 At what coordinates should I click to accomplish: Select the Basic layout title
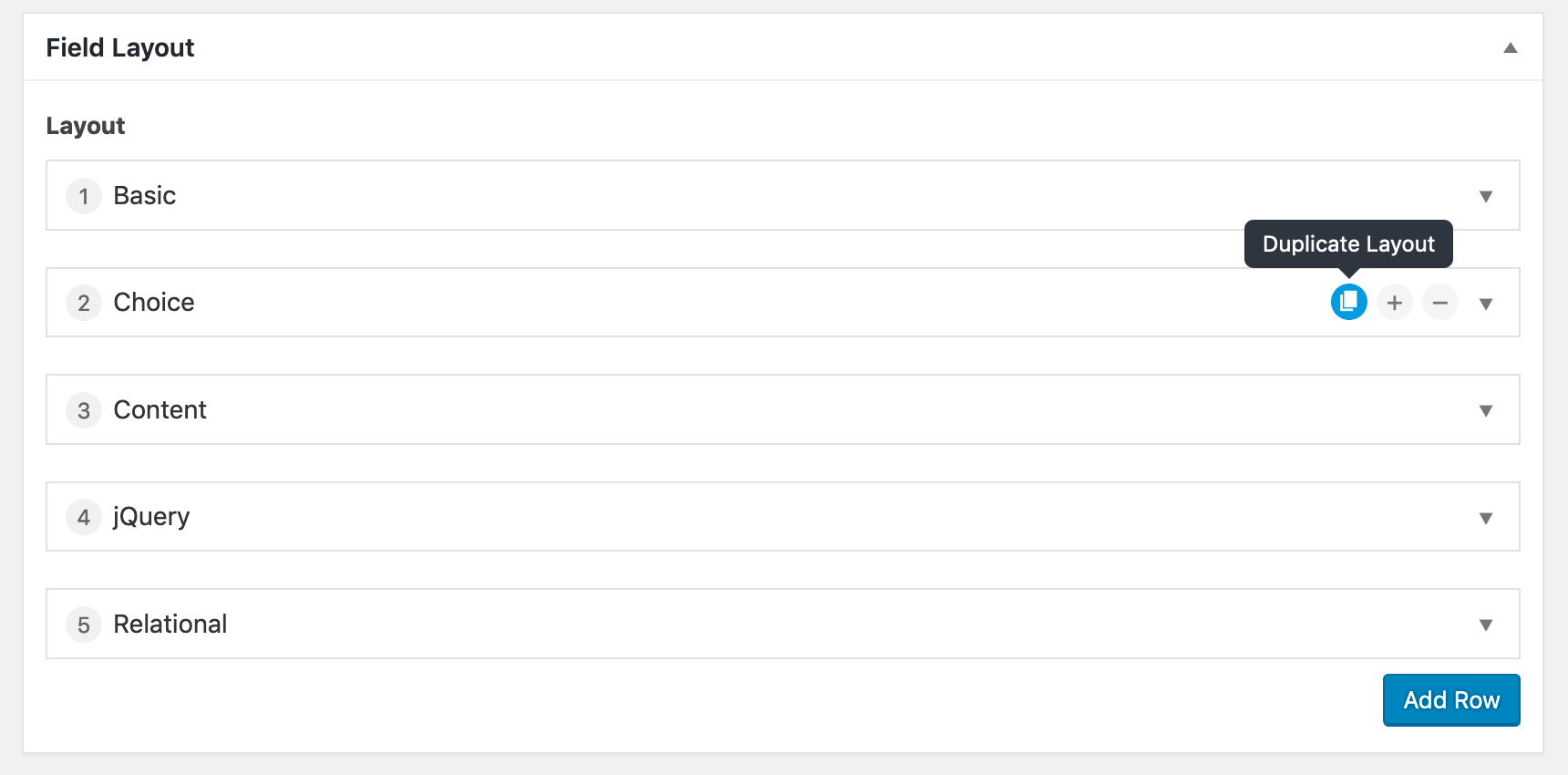(x=144, y=195)
